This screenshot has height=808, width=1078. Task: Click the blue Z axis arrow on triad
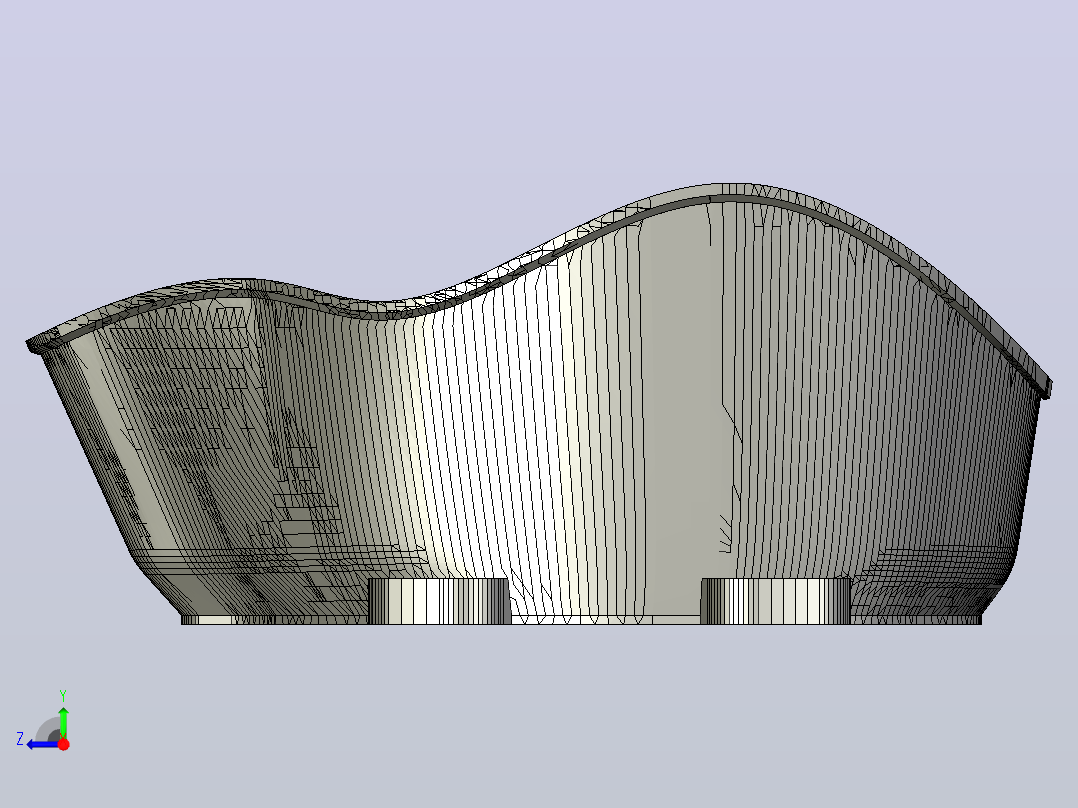coord(42,744)
